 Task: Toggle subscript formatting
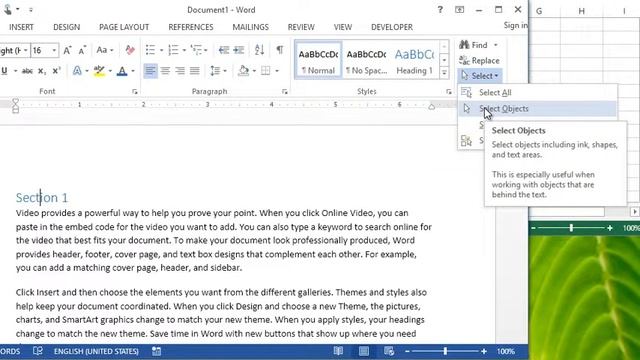click(42, 71)
